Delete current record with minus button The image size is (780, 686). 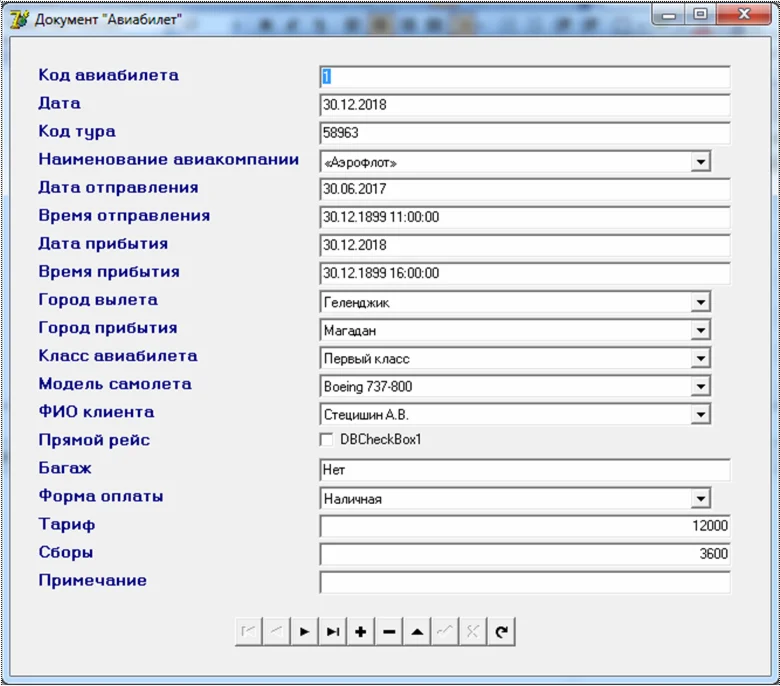pos(389,631)
